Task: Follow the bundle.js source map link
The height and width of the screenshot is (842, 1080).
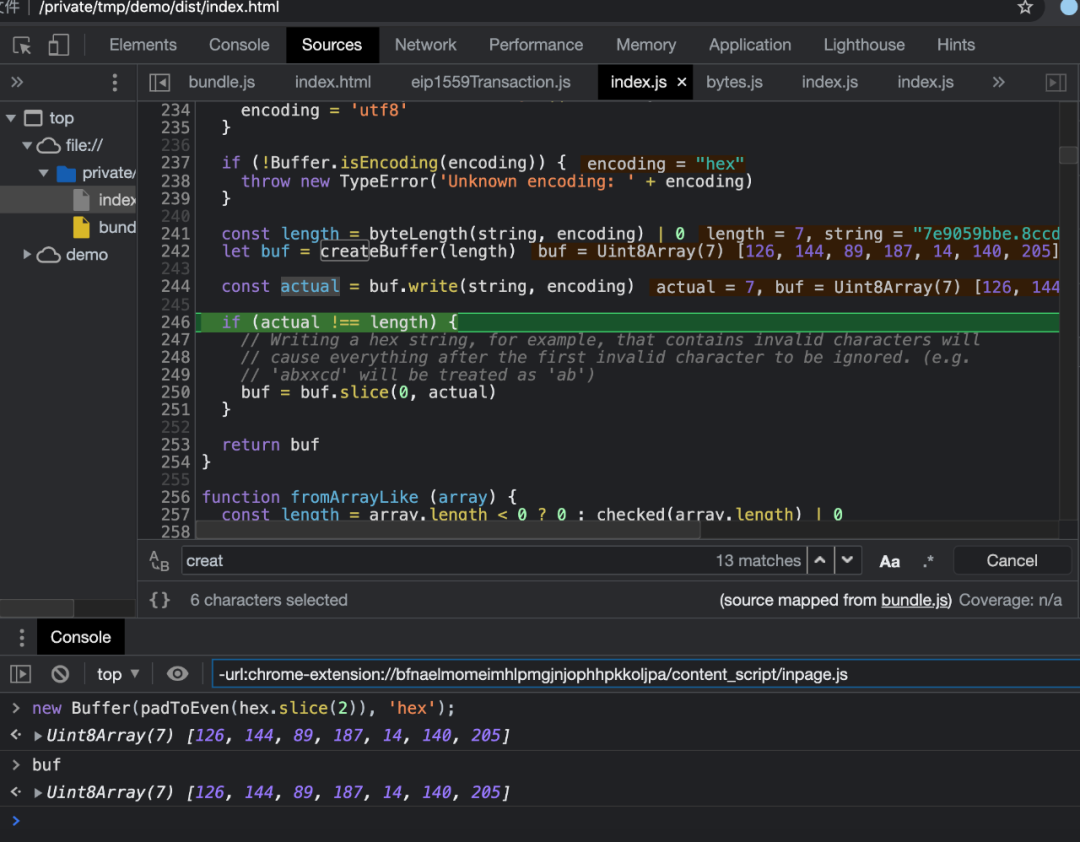Action: click(915, 600)
